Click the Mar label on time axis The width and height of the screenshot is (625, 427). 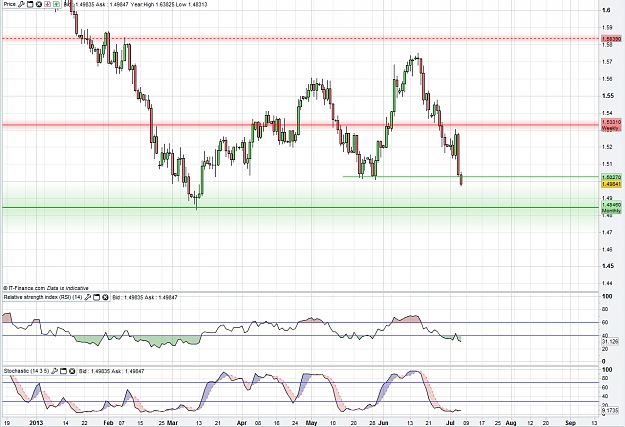coord(173,423)
